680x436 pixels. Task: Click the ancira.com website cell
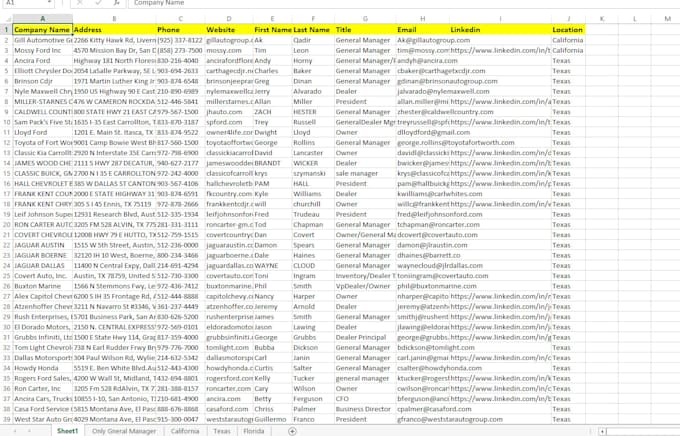click(x=229, y=399)
